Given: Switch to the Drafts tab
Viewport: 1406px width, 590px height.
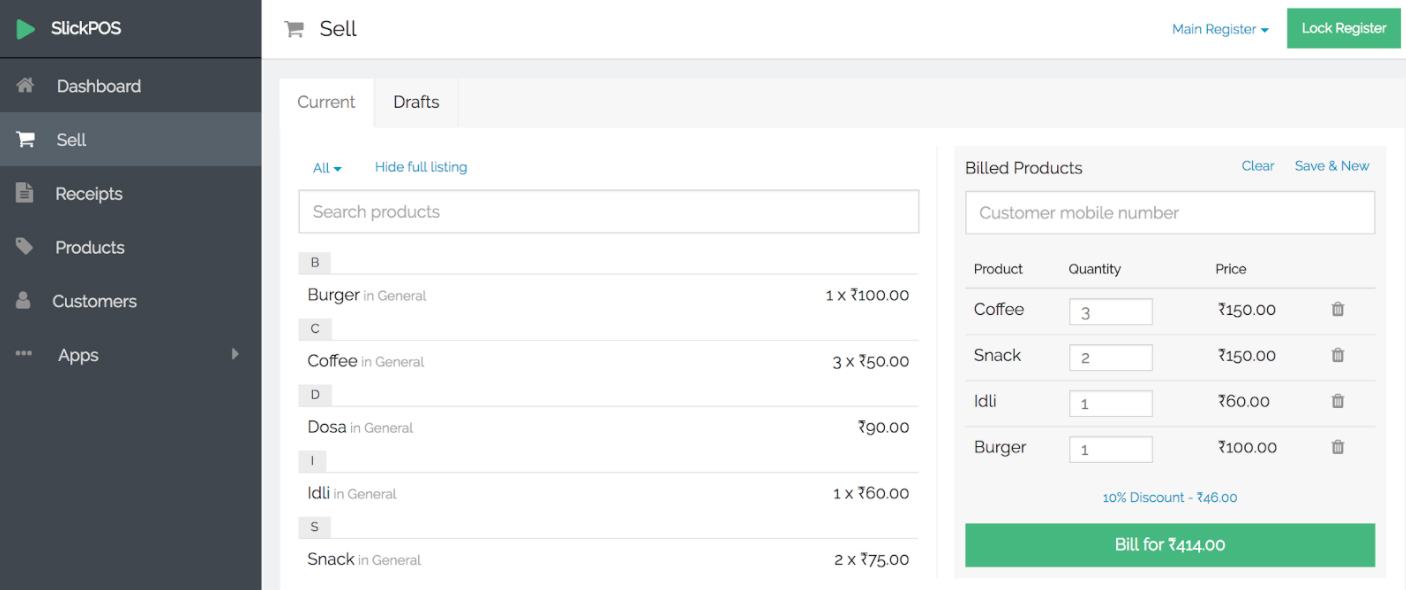Looking at the screenshot, I should point(416,102).
